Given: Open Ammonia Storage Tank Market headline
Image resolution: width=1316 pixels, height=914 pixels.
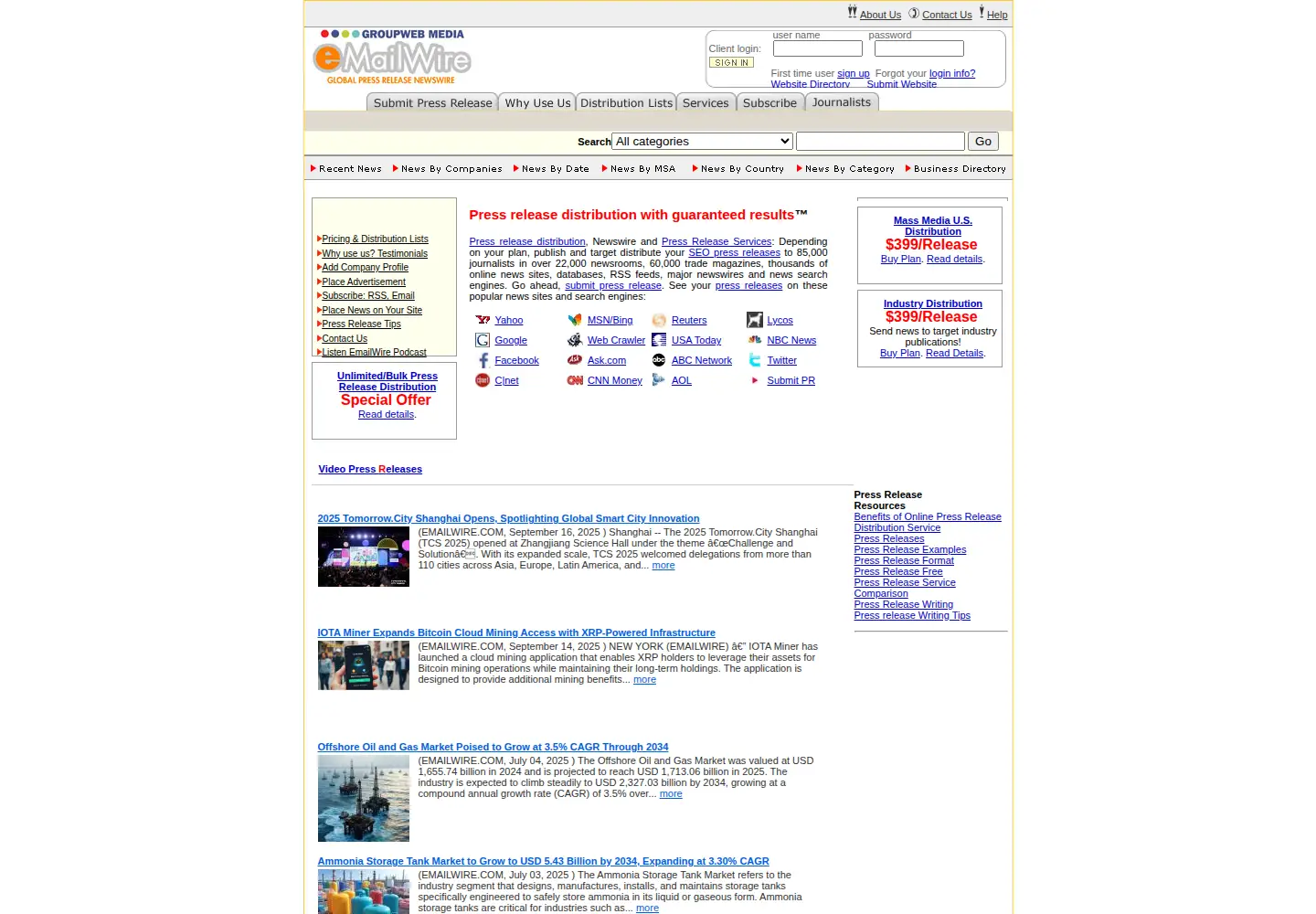Looking at the screenshot, I should [x=543, y=861].
